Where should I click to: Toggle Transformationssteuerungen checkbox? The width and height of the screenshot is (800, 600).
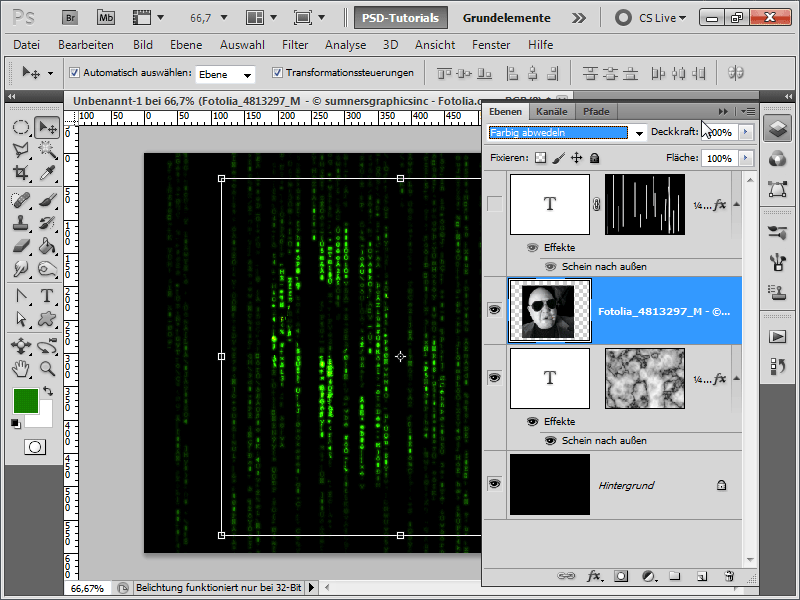pyautogui.click(x=277, y=72)
